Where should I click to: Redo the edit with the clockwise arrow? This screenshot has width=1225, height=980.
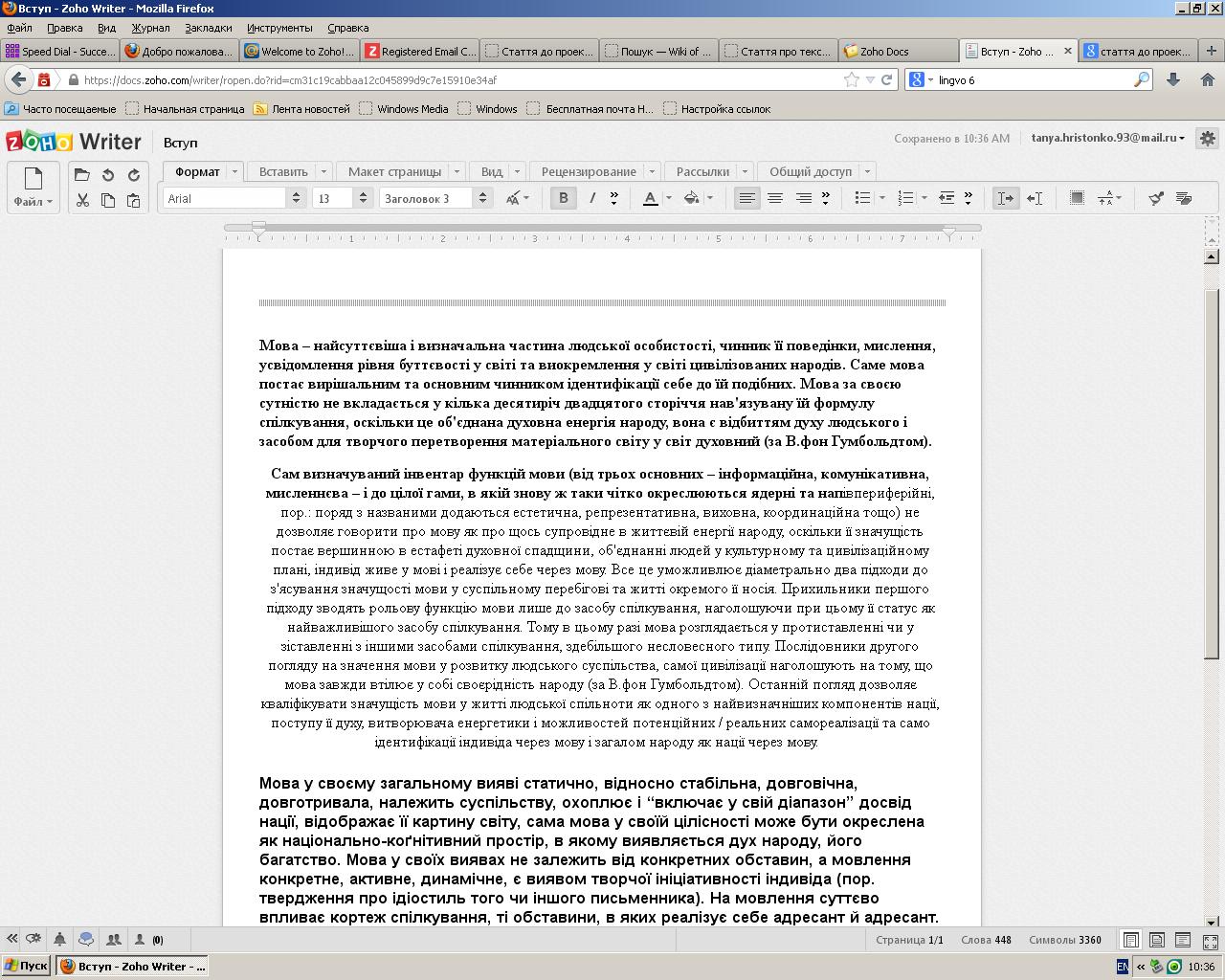134,175
